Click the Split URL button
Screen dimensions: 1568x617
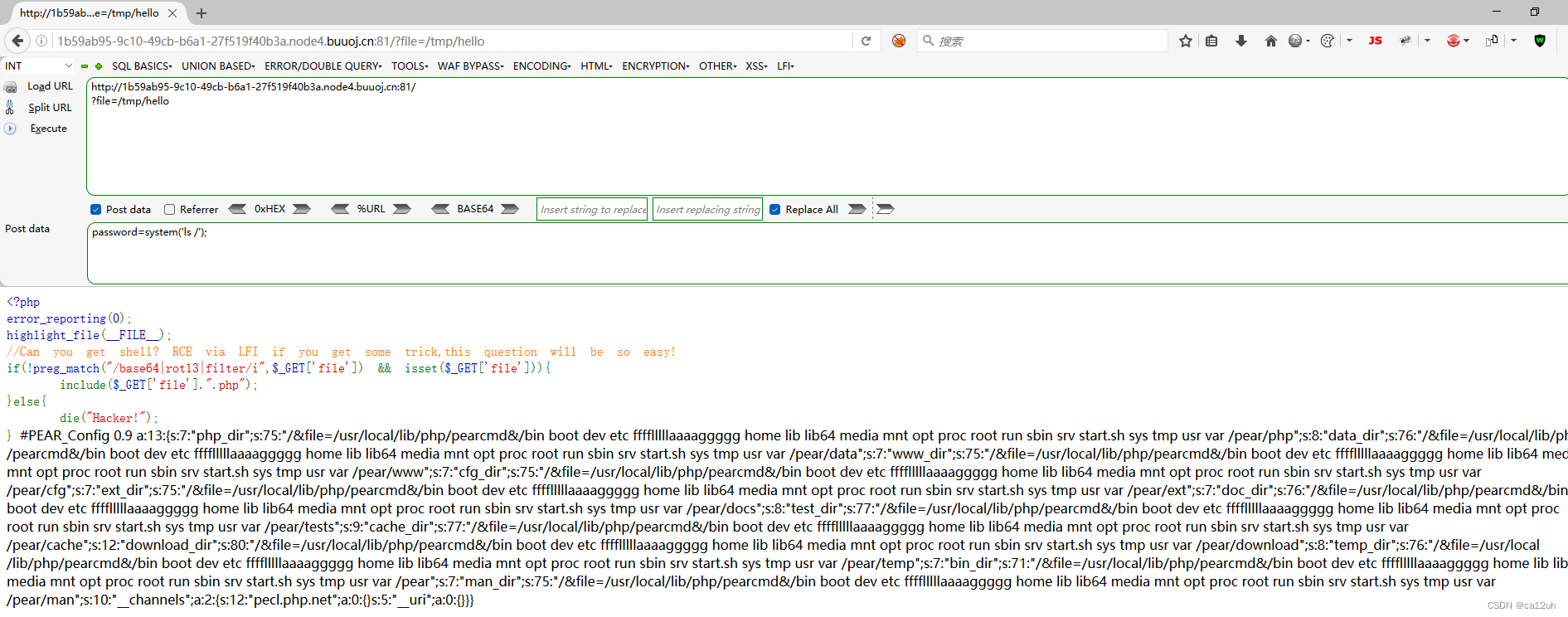point(50,108)
